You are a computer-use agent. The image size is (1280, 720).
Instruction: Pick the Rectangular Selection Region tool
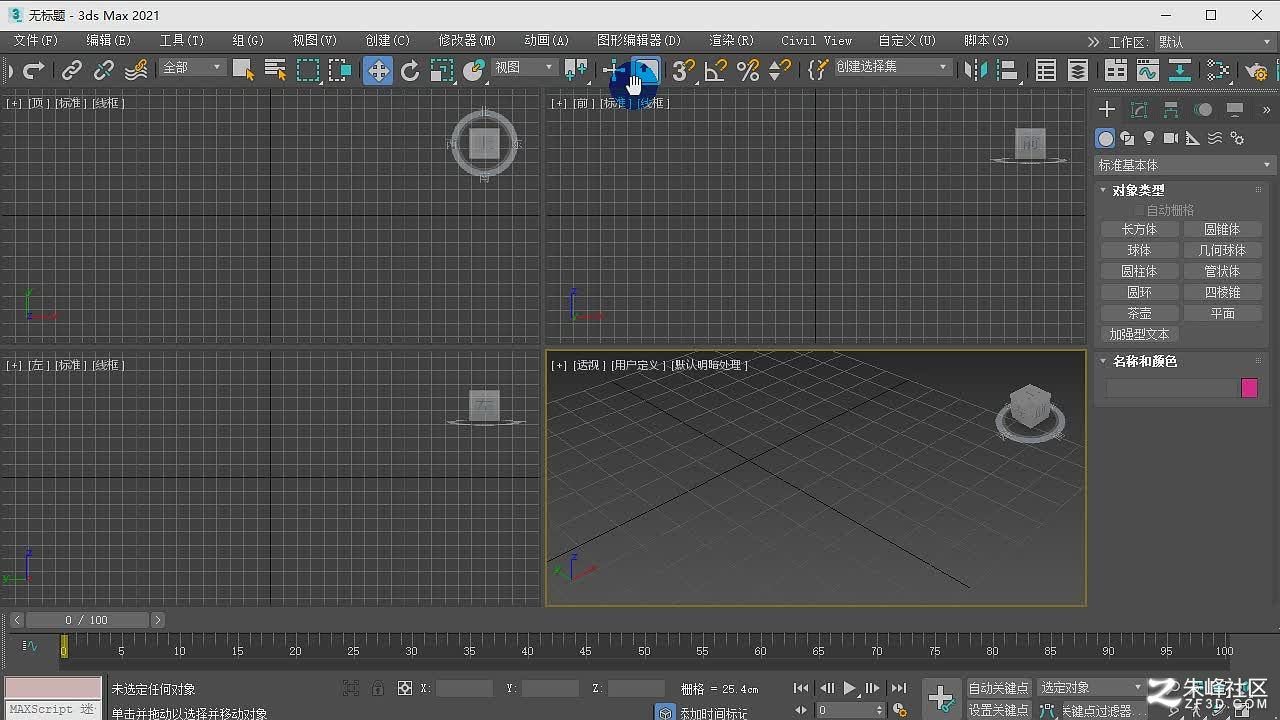click(308, 70)
